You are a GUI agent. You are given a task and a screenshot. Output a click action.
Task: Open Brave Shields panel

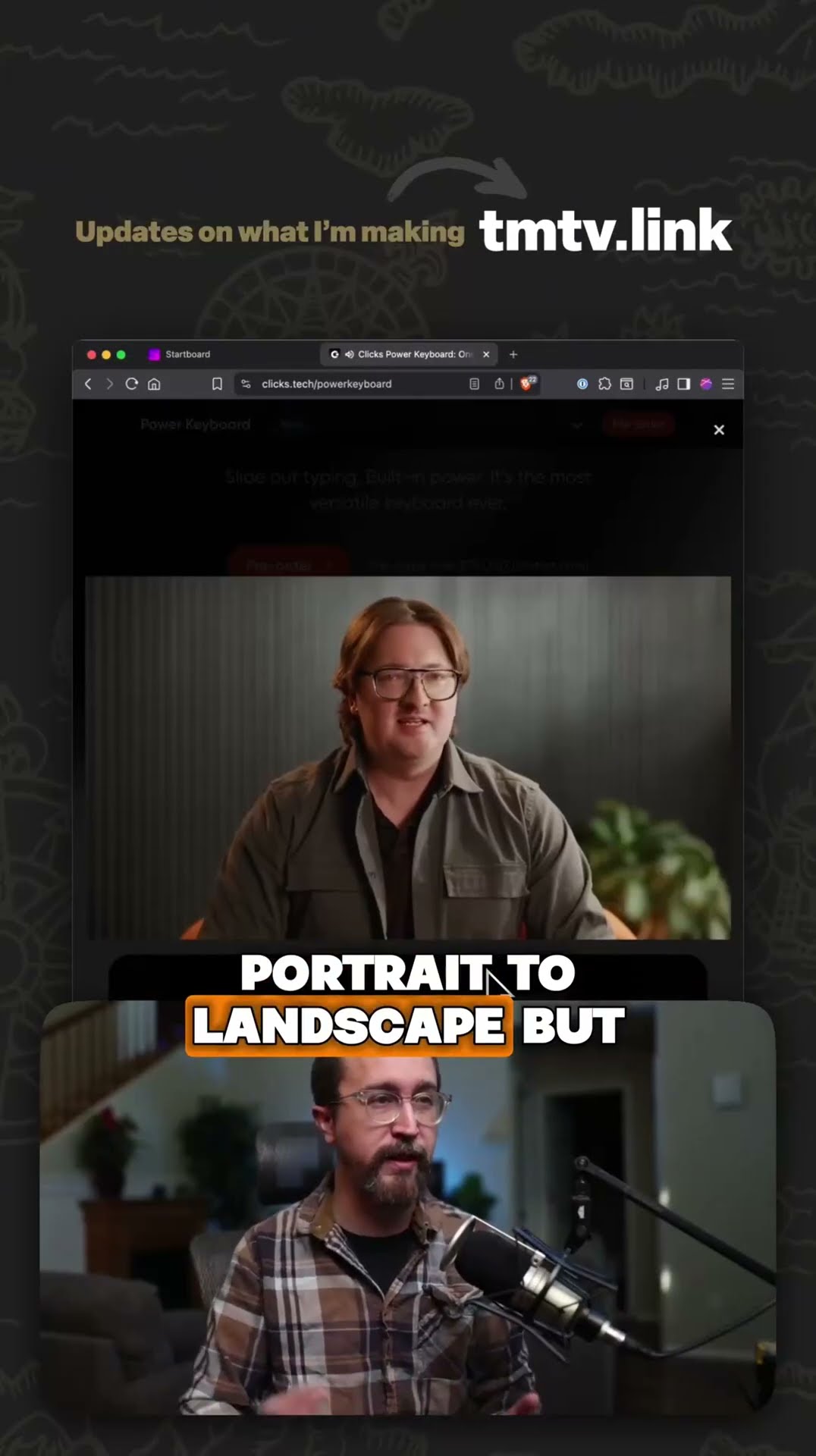527,384
